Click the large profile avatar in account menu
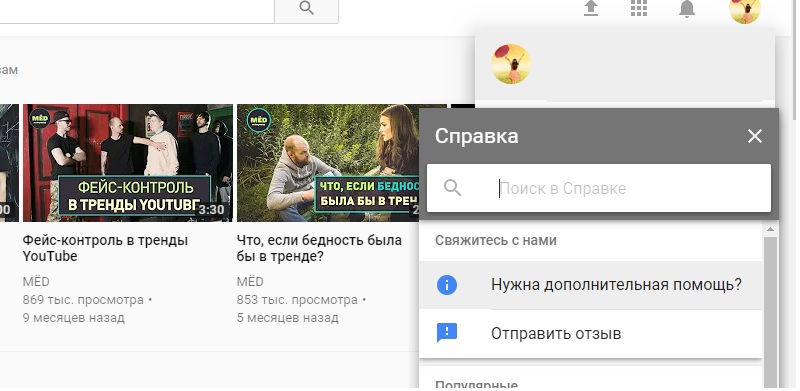The width and height of the screenshot is (800, 391). (511, 64)
